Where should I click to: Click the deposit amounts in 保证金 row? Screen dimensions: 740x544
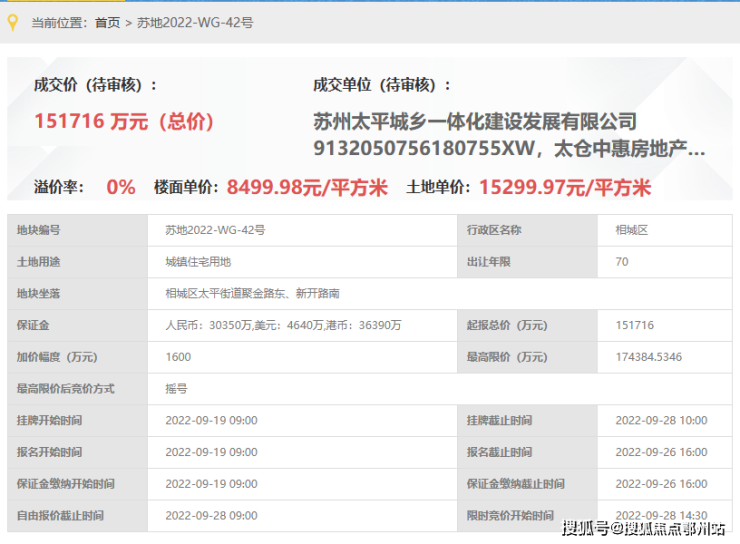[283, 325]
